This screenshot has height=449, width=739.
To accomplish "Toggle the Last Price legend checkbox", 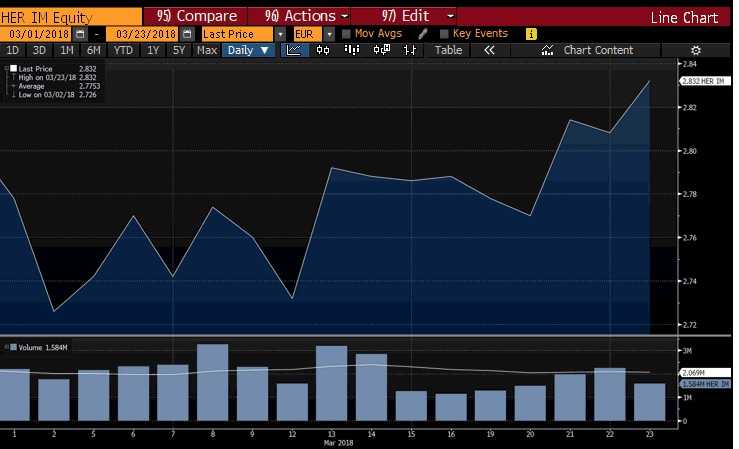I will click(x=14, y=68).
